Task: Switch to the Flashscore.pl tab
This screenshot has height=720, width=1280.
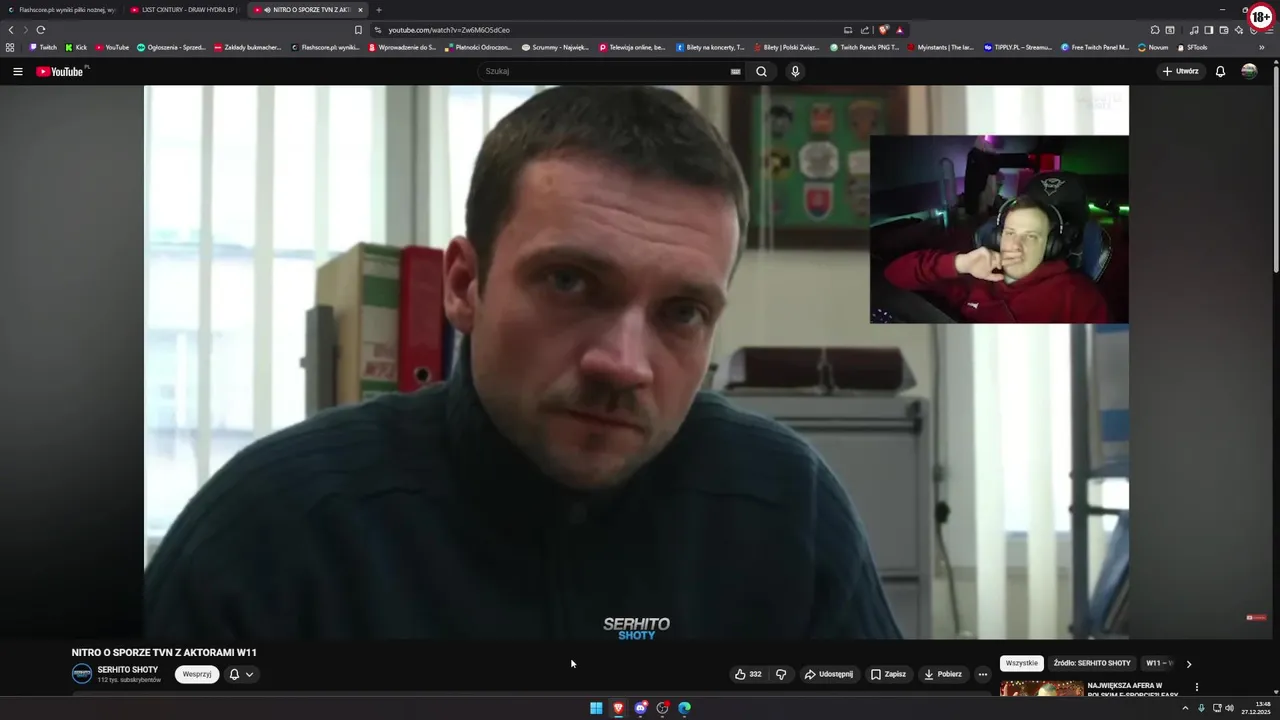Action: coord(62,10)
